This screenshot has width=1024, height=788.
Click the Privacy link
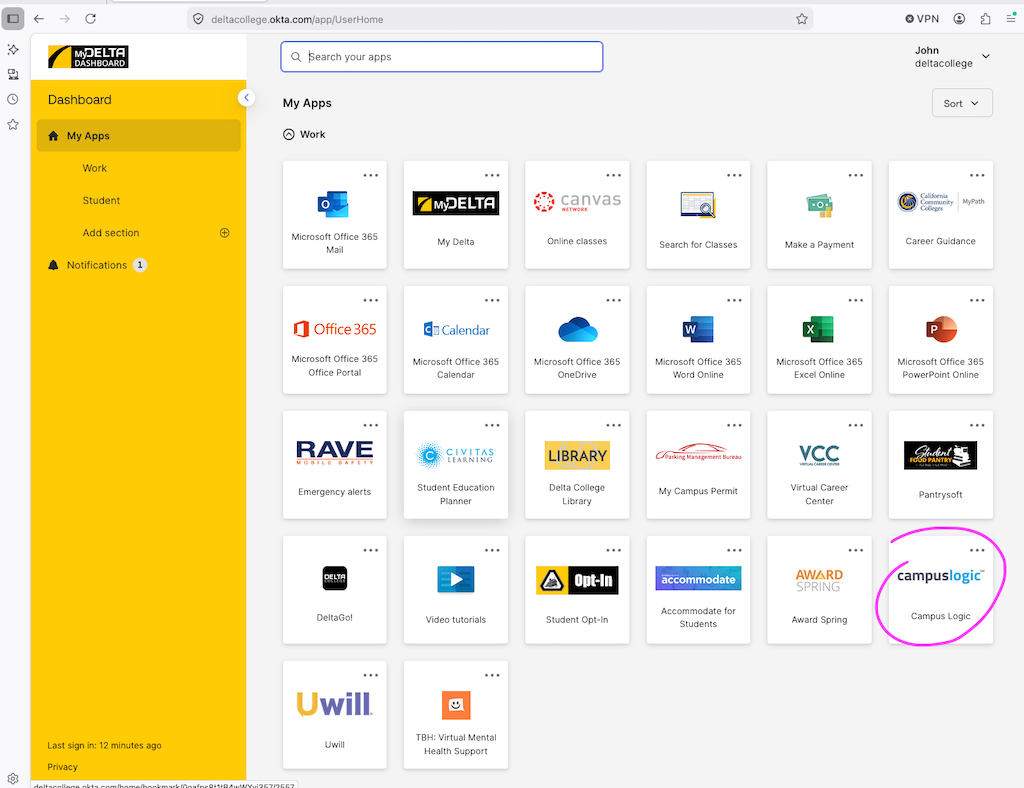point(62,767)
